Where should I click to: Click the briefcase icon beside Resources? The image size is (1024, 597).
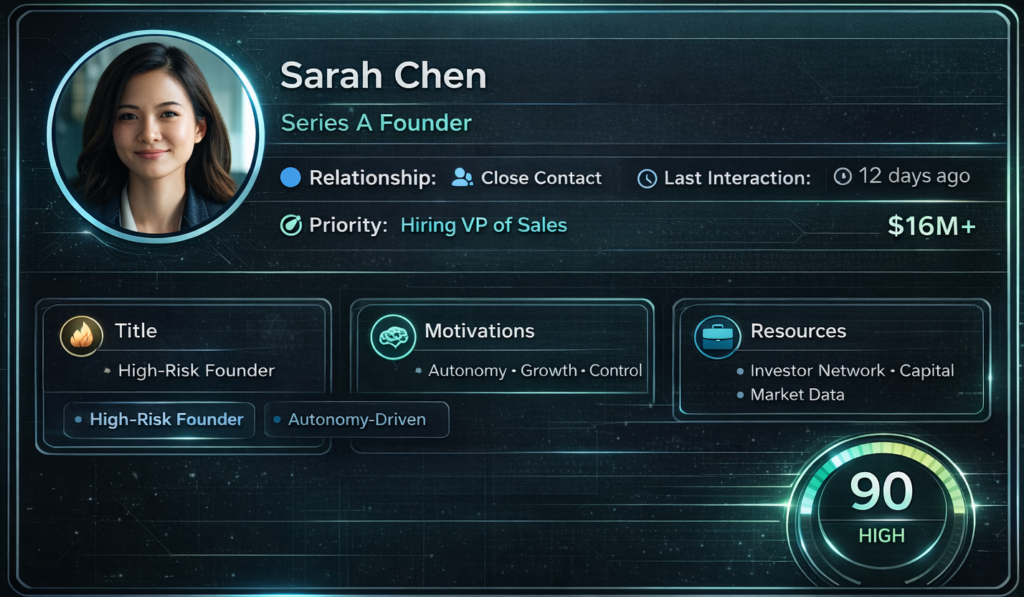pyautogui.click(x=717, y=336)
